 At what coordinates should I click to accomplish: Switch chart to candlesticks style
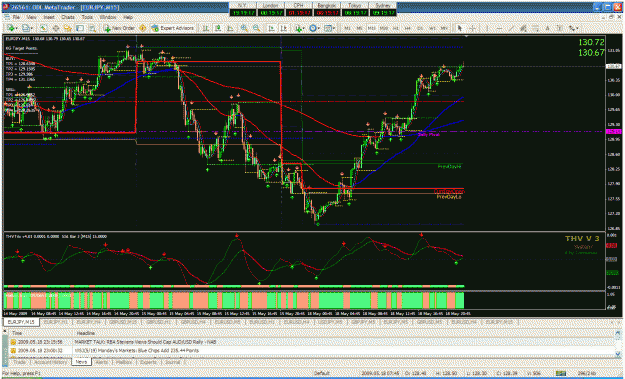click(x=218, y=28)
